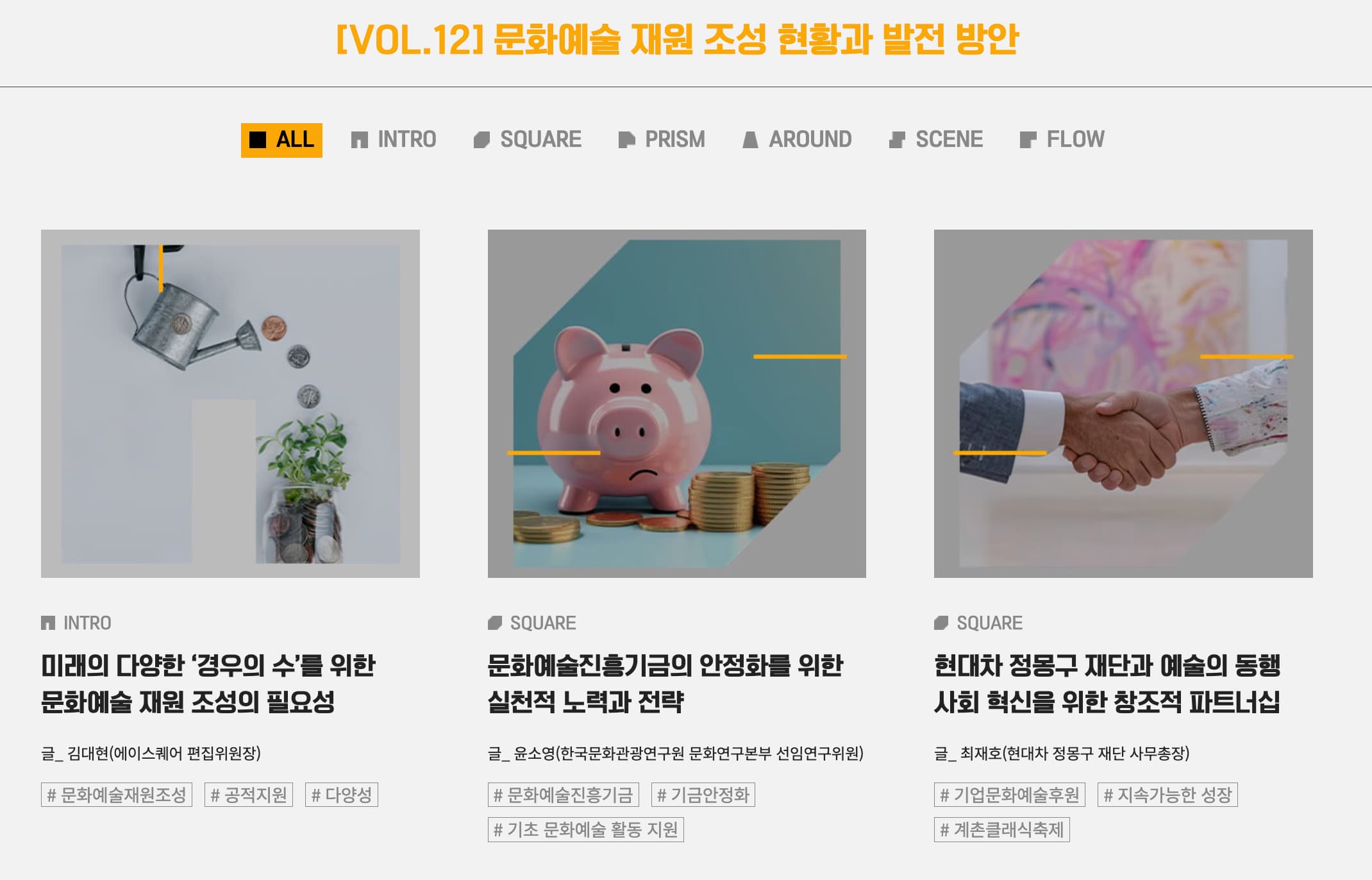Click the # 문화예술재원조성 hashtag
The image size is (1372, 880).
(x=117, y=795)
